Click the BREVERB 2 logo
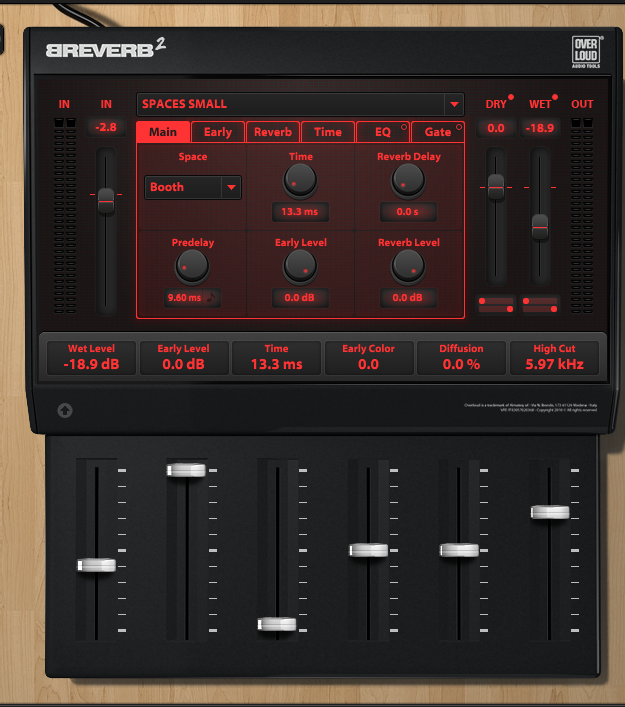This screenshot has width=625, height=707. [106, 48]
